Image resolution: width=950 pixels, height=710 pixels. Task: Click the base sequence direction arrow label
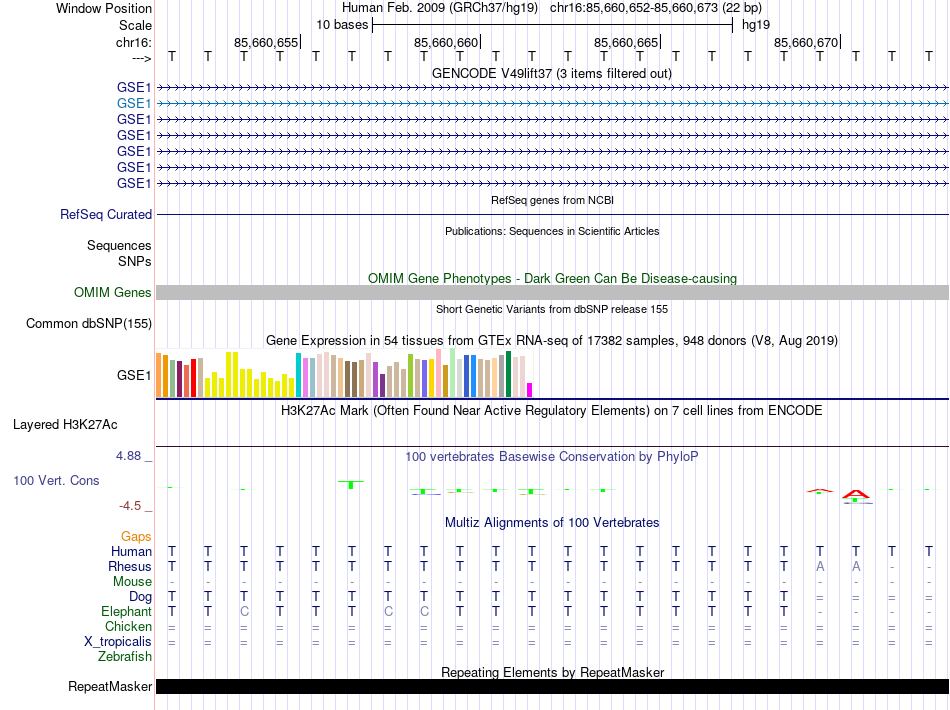click(x=141, y=57)
